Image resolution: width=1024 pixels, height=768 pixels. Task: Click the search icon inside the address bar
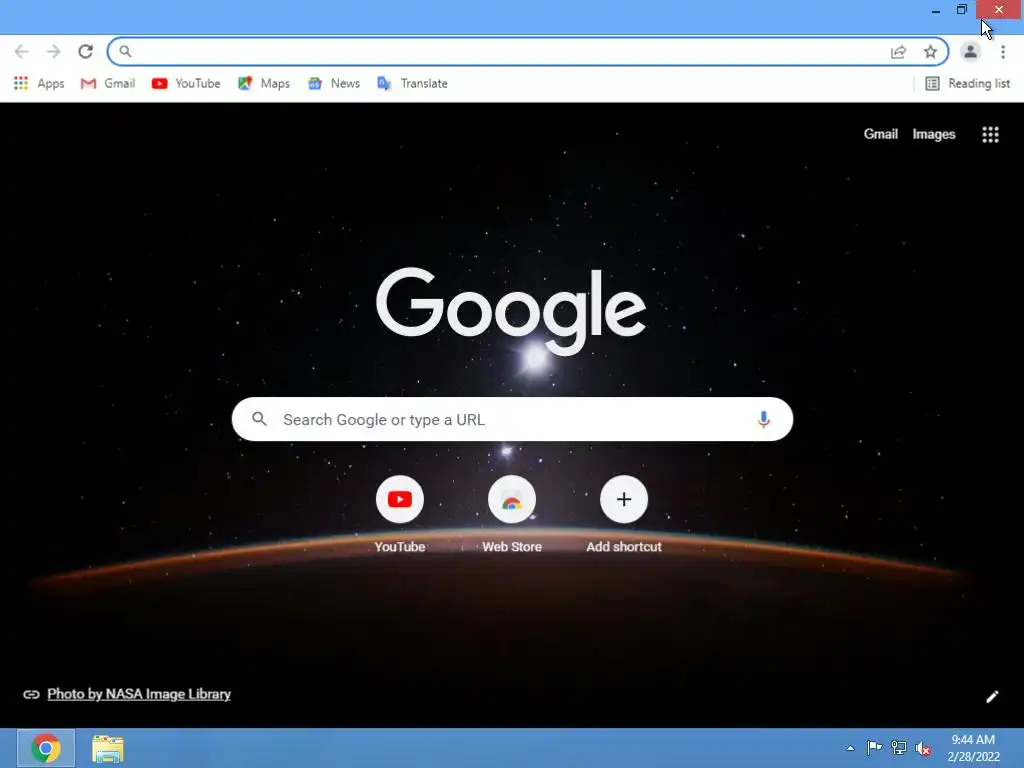pyautogui.click(x=125, y=52)
